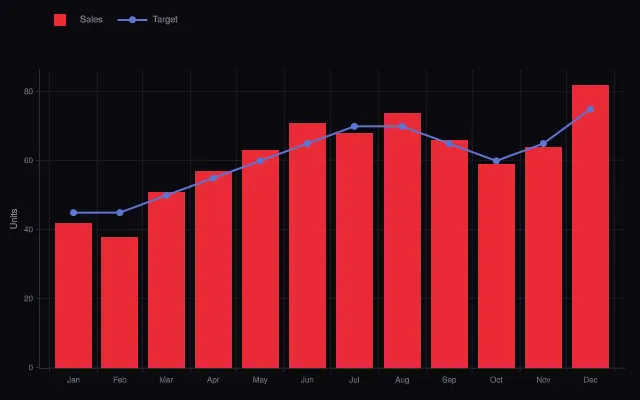
Task: Click the Mar target data point
Action: [166, 196]
